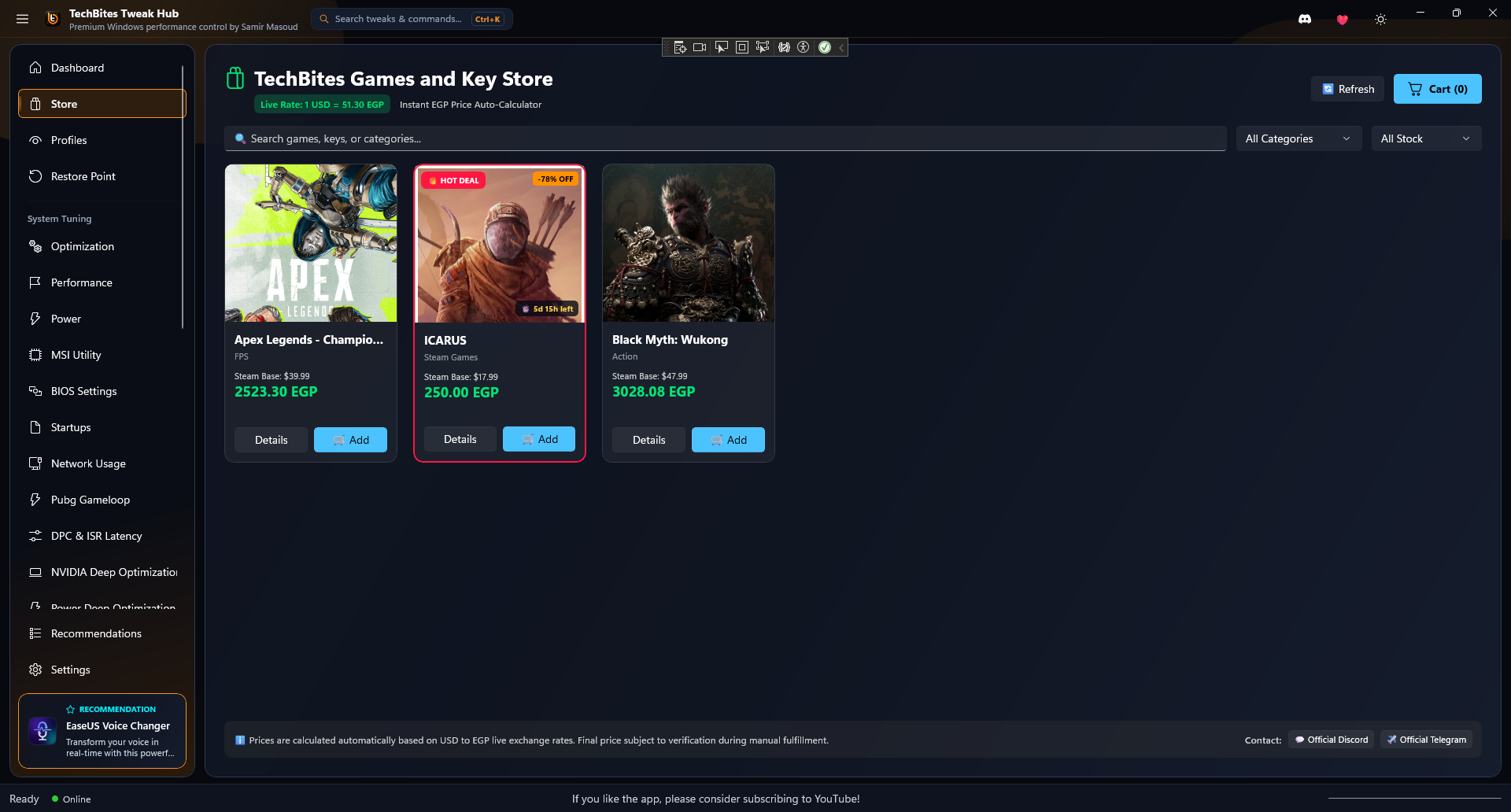Expand the All Stock dropdown
The height and width of the screenshot is (812, 1511).
click(x=1426, y=138)
